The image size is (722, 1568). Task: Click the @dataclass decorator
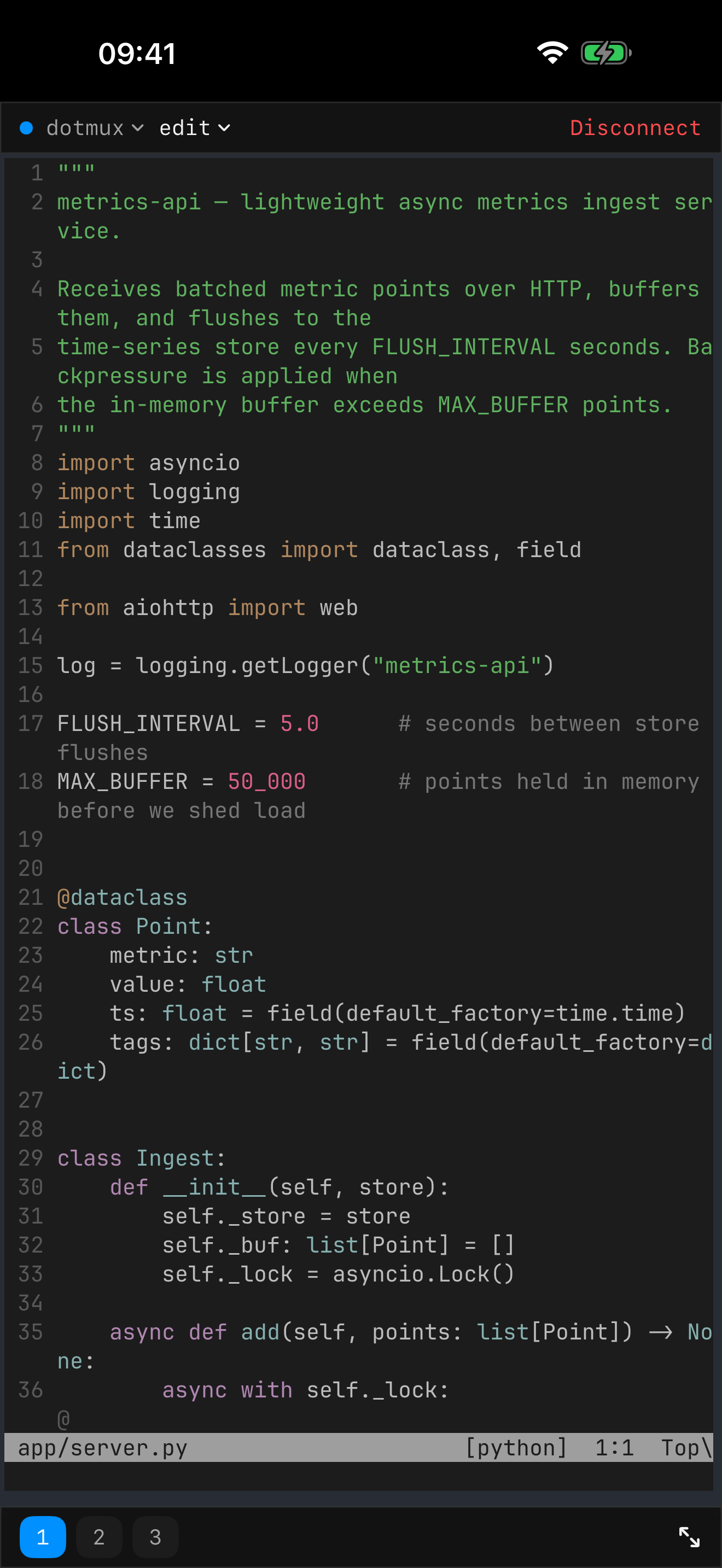[123, 897]
